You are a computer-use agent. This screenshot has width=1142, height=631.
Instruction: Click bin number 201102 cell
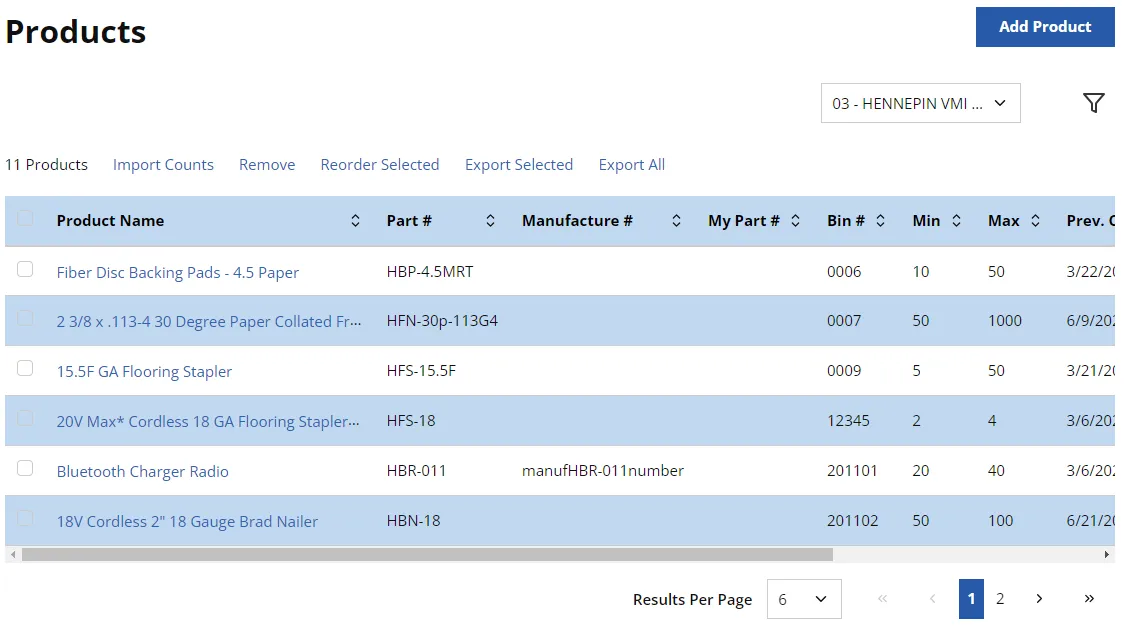point(853,521)
